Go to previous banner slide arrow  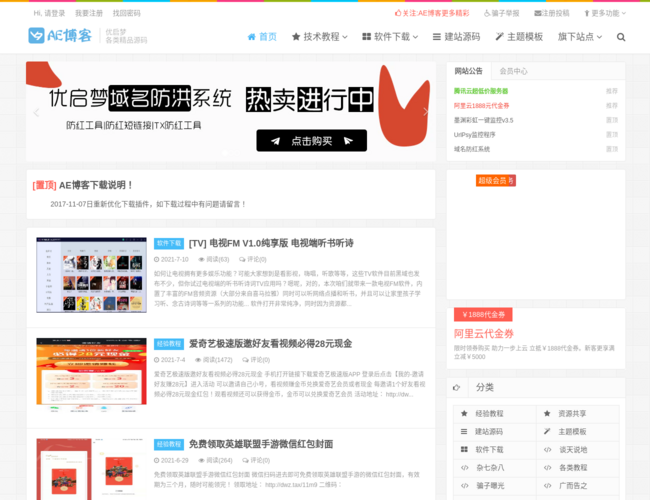click(36, 112)
